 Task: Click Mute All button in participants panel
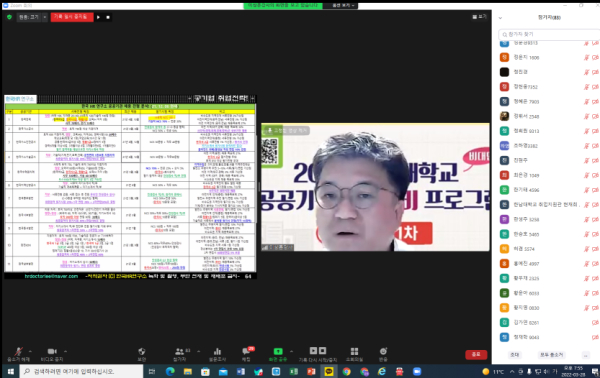coord(551,355)
